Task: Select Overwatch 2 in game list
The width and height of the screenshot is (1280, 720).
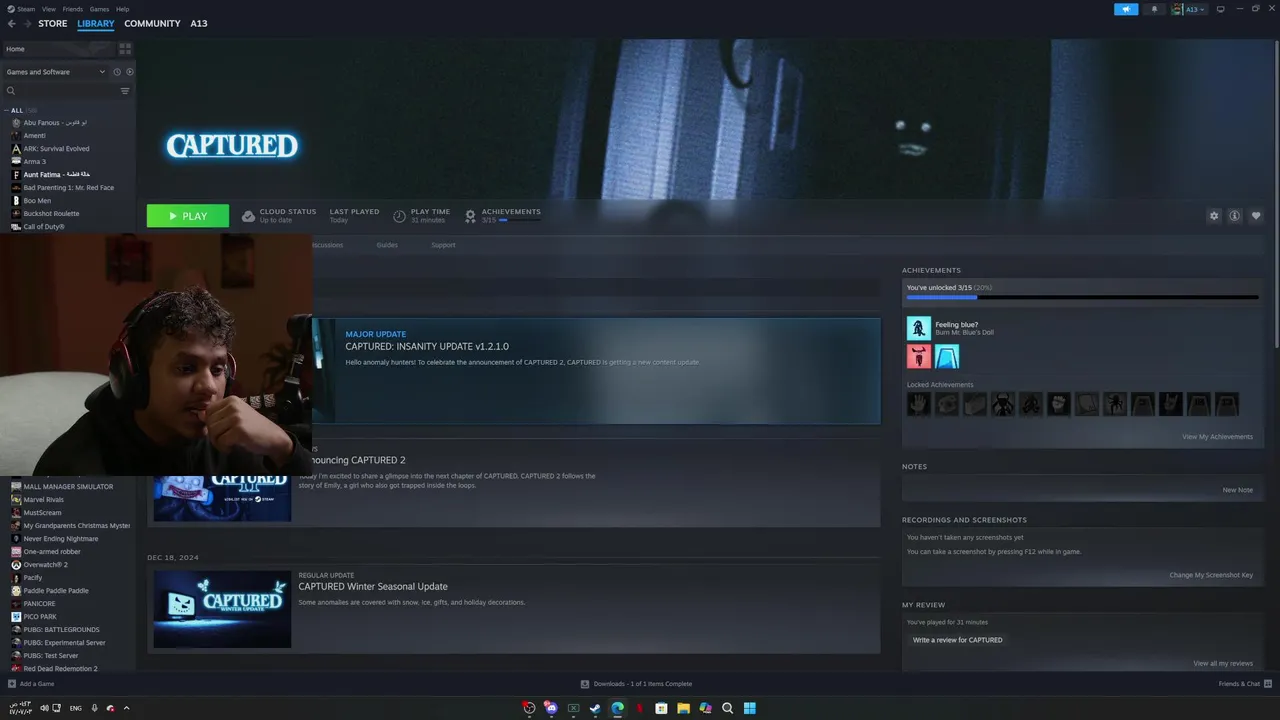Action: (x=45, y=564)
